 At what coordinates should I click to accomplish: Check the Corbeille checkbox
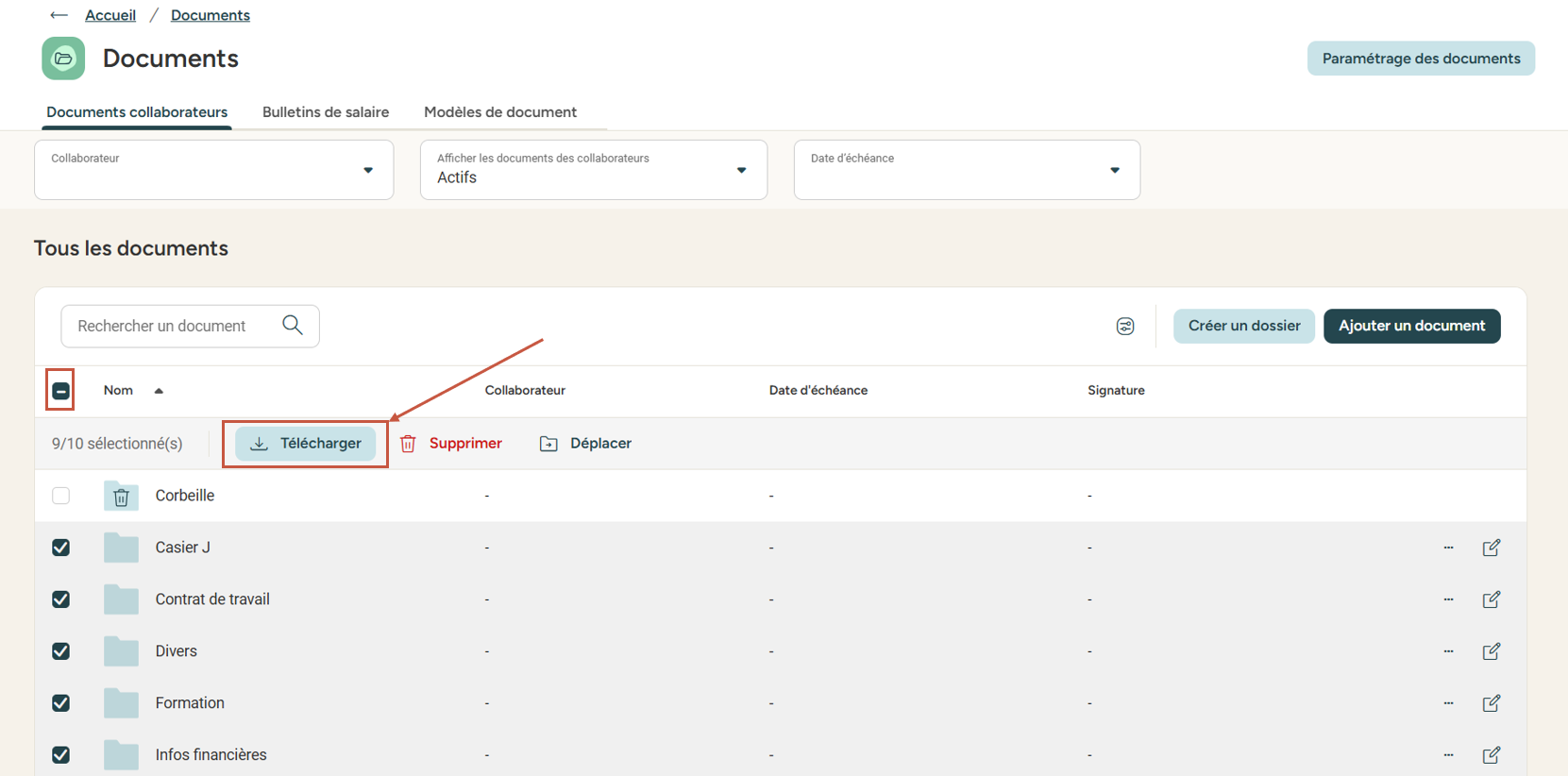click(61, 496)
